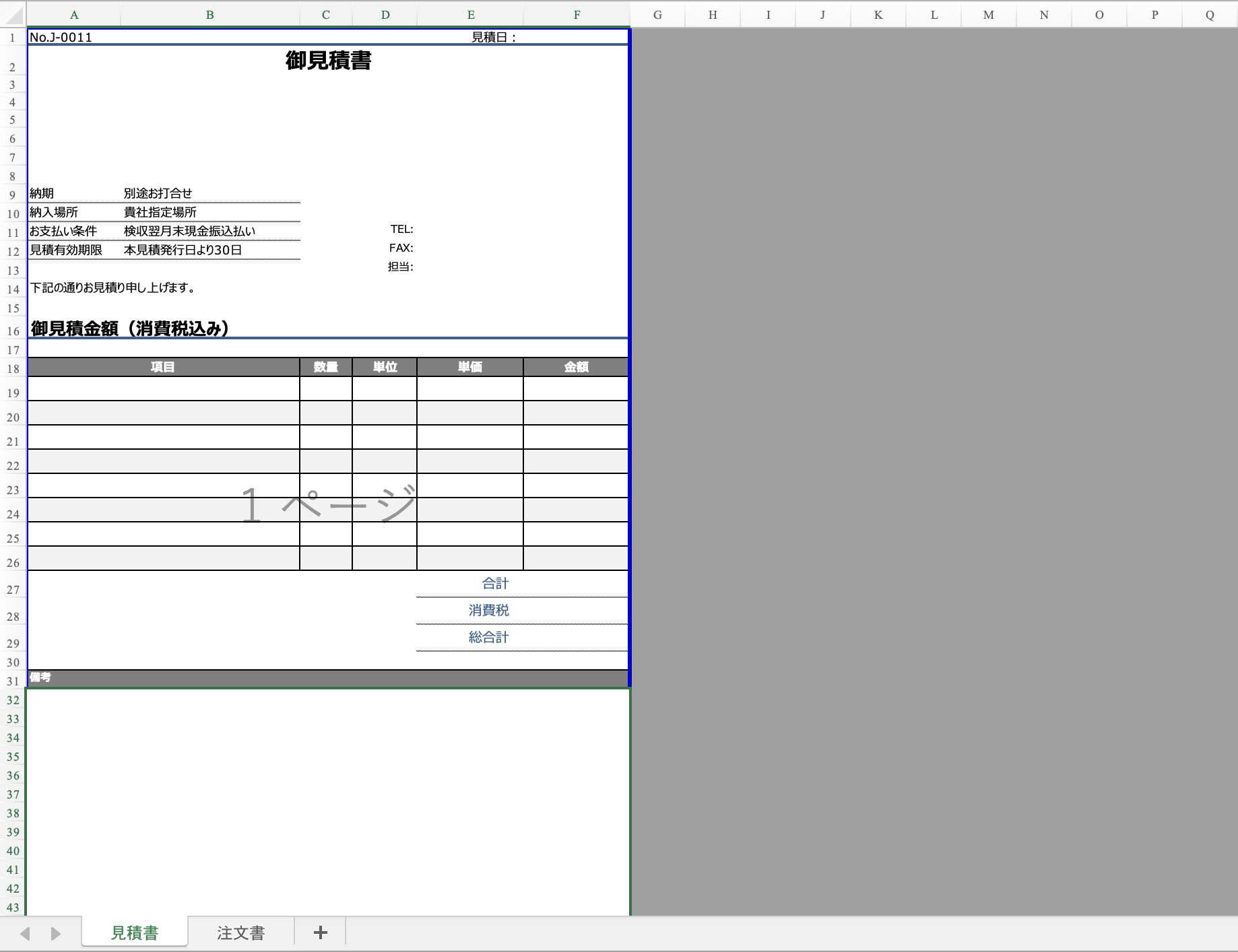Go to the next sheet with the right arrow
The height and width of the screenshot is (952, 1238).
(x=56, y=933)
